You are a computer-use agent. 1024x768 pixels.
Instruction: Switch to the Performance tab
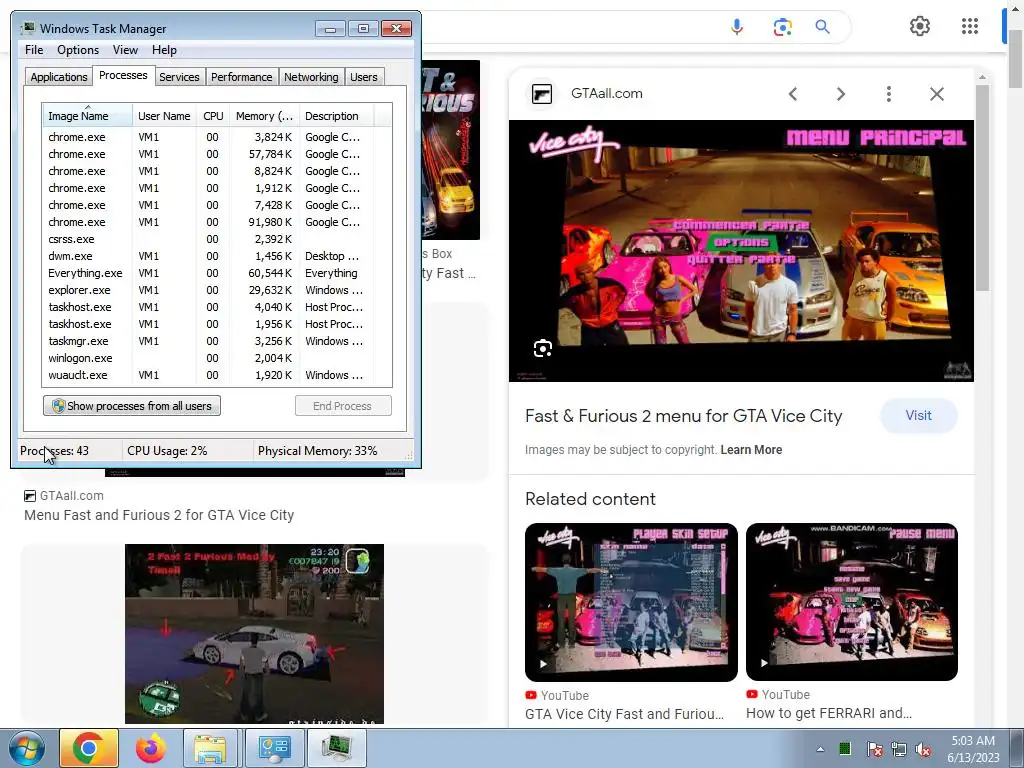pos(241,77)
